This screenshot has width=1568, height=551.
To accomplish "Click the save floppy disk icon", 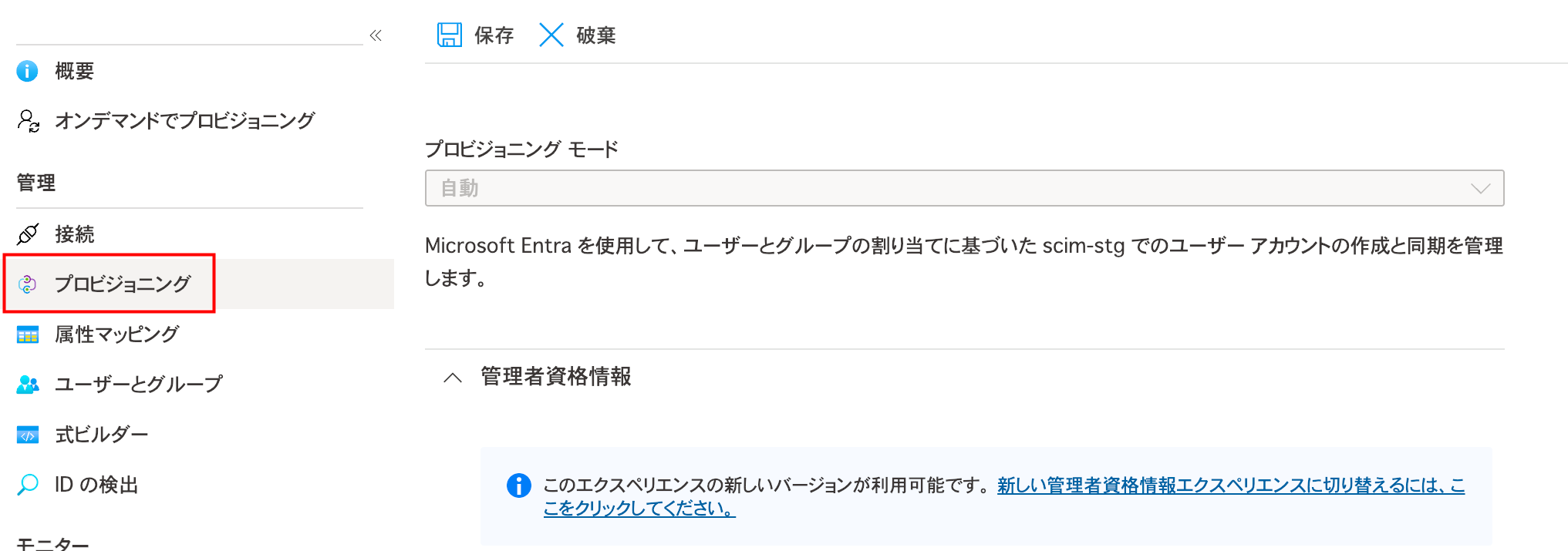I will tap(450, 35).
